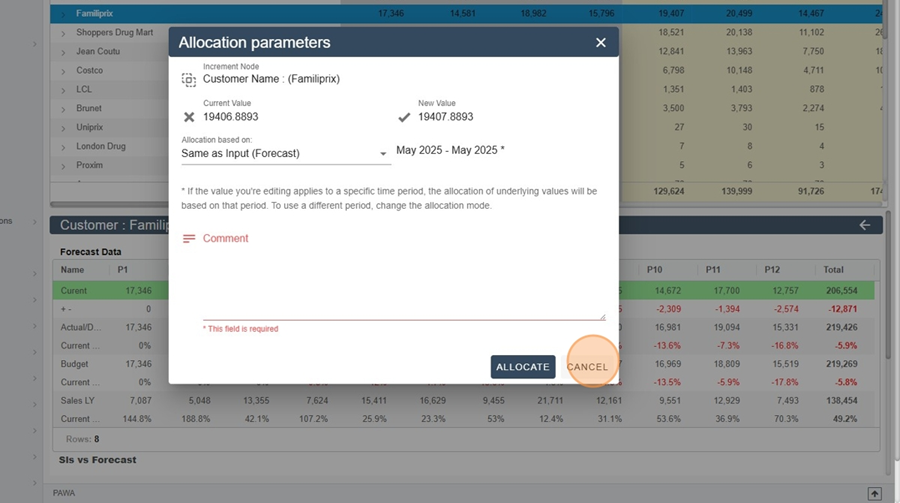Screen dimensions: 900x503
Task: Click the May 2025 - May 2025 period text
Action: click(450, 150)
